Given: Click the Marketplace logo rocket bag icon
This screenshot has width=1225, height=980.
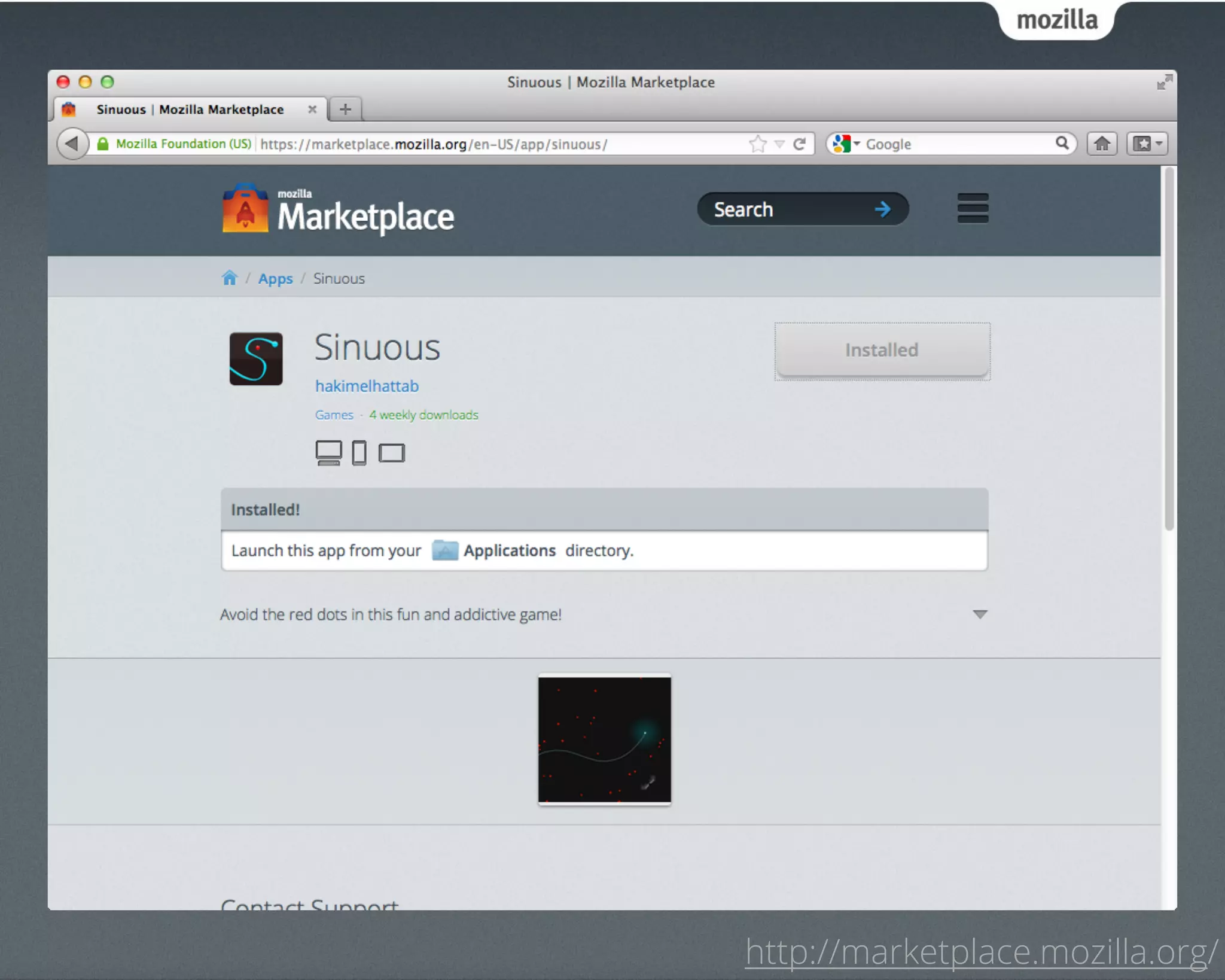Looking at the screenshot, I should 245,208.
